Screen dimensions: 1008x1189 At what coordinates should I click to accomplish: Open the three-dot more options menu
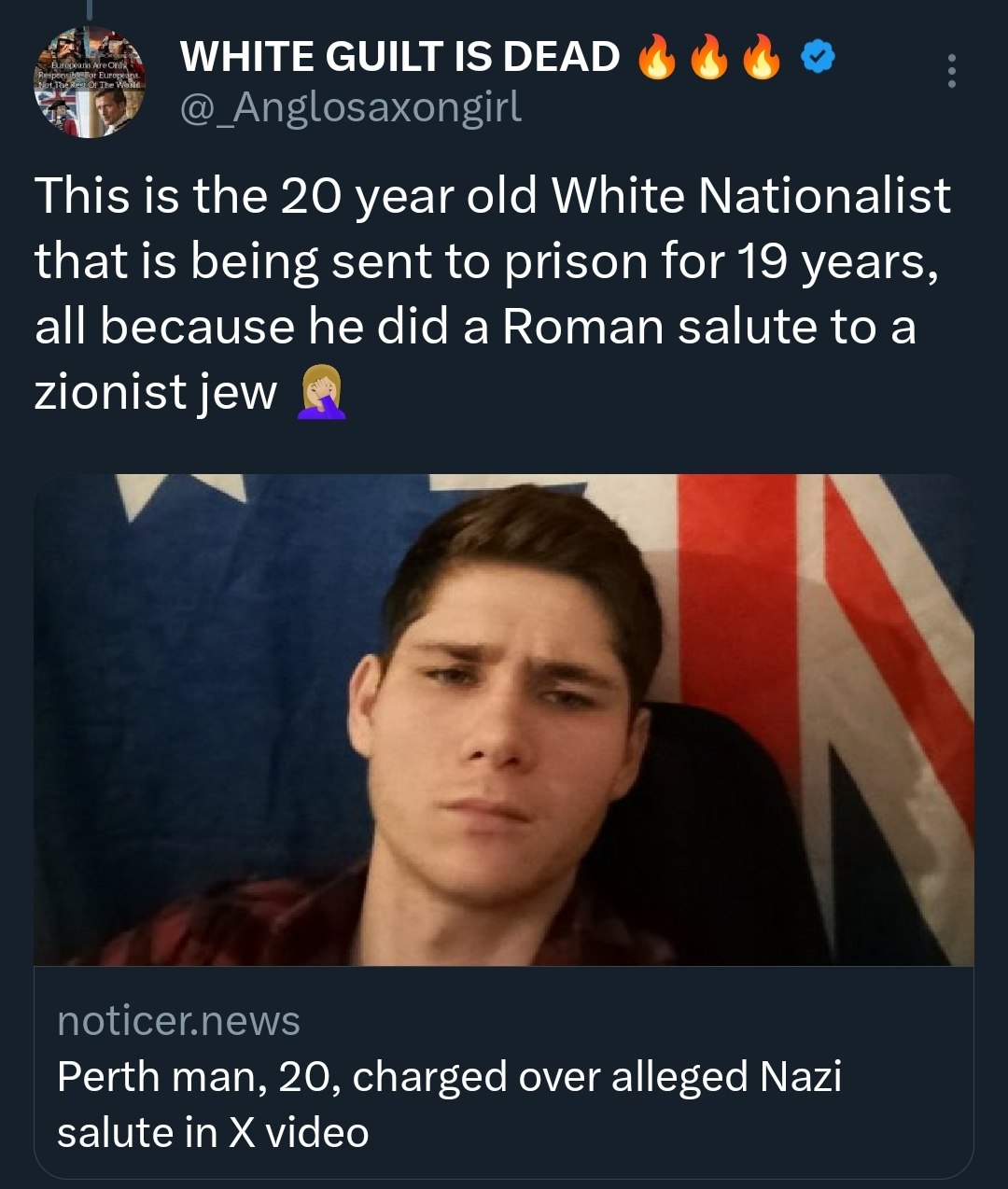coord(951,71)
